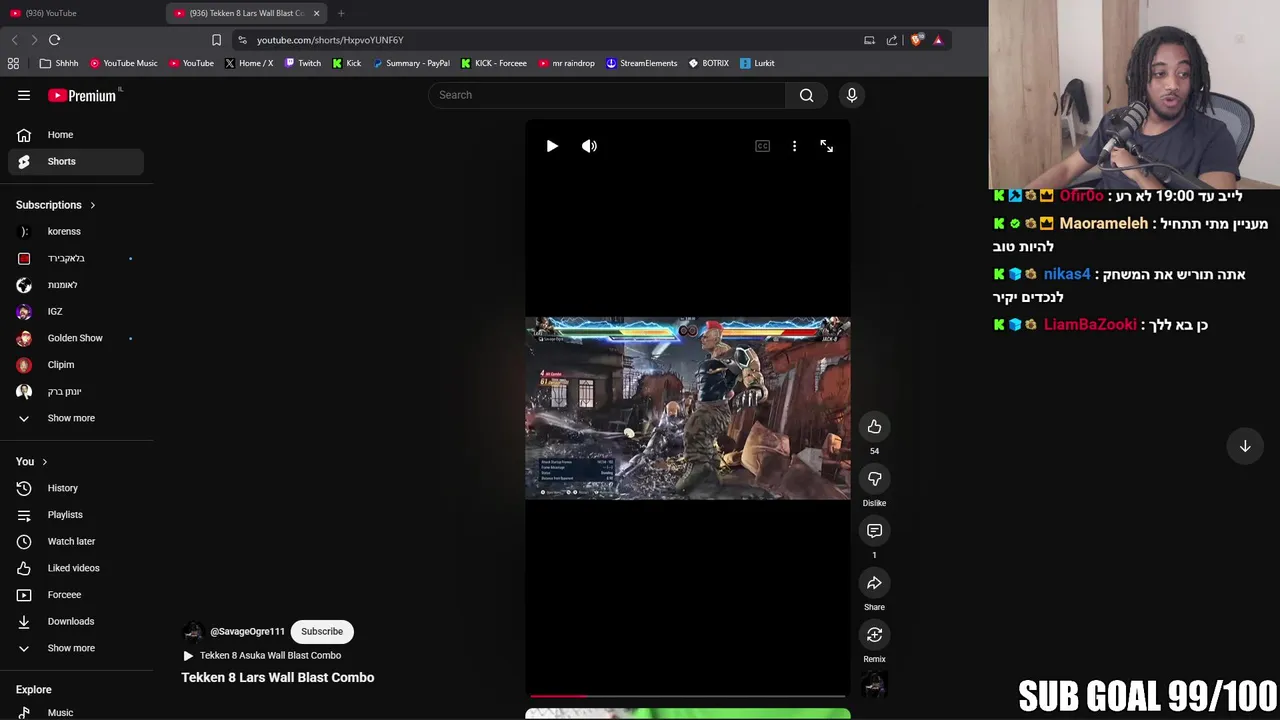The image size is (1280, 720).
Task: Open the Short's three-dot more menu
Action: 794,146
